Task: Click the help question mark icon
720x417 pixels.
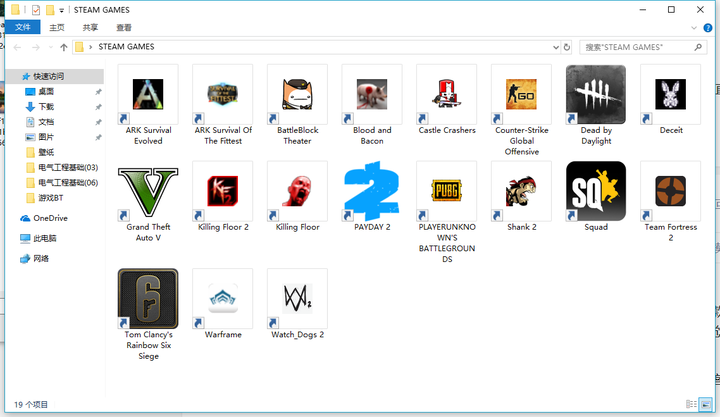Action: tap(708, 28)
